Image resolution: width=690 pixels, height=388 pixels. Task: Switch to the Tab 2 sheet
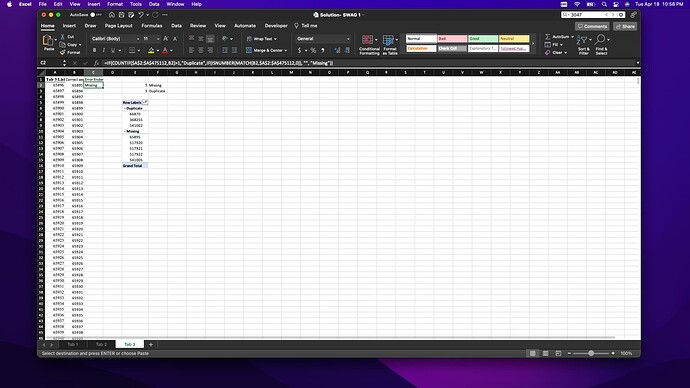pos(101,344)
